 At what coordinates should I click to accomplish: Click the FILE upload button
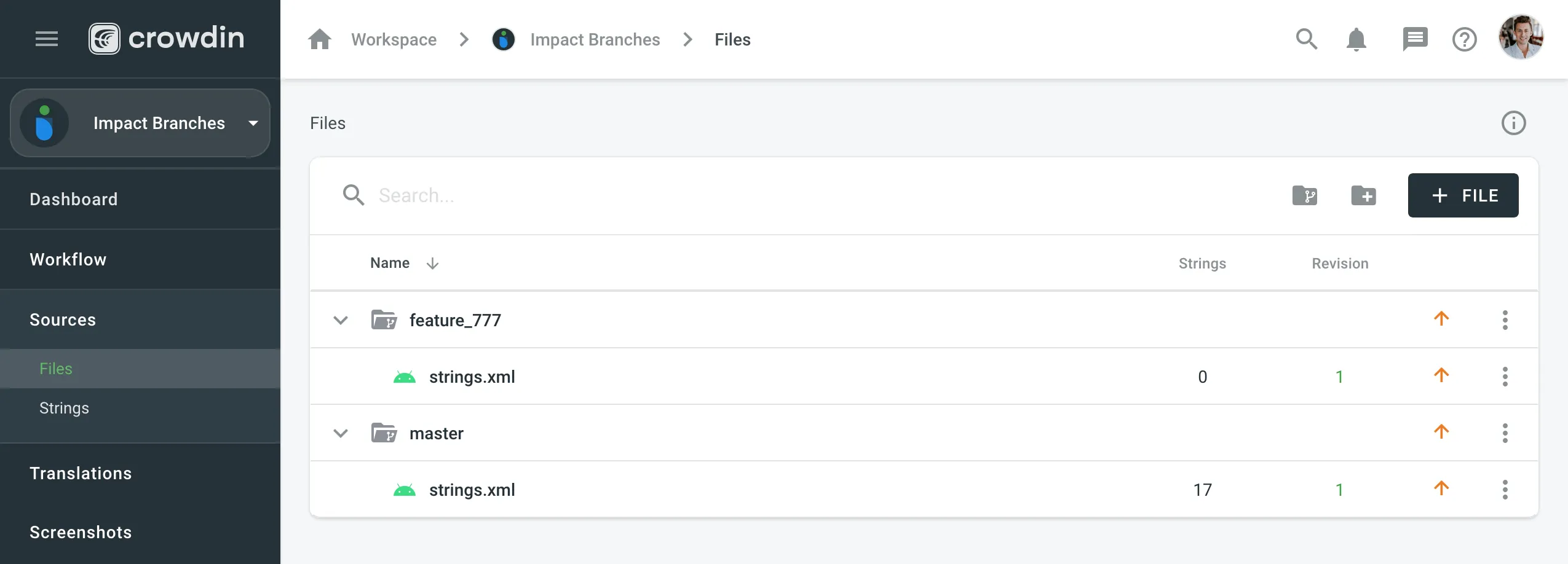(1463, 195)
